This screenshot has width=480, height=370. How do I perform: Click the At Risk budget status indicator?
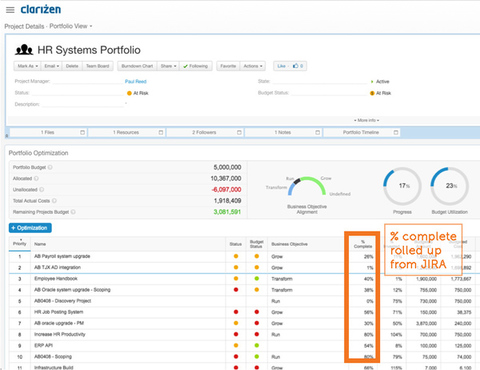pos(380,93)
